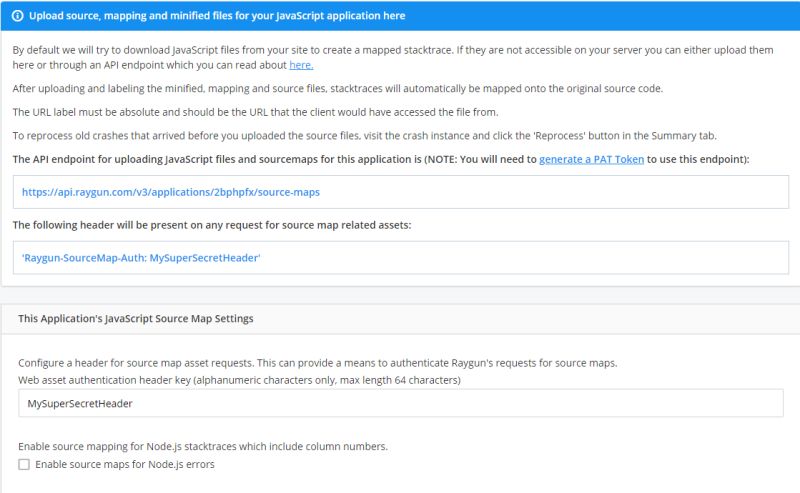
Task: Click the info icon in the blue banner
Action: tap(17, 16)
